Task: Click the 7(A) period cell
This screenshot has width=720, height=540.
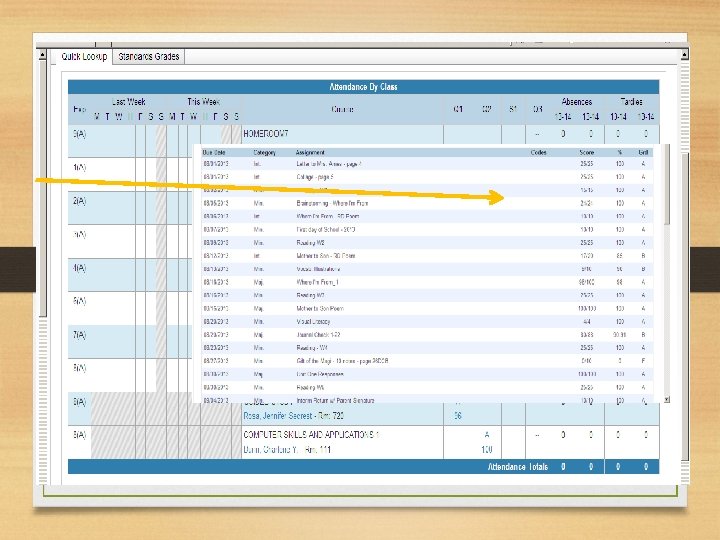Action: point(79,335)
